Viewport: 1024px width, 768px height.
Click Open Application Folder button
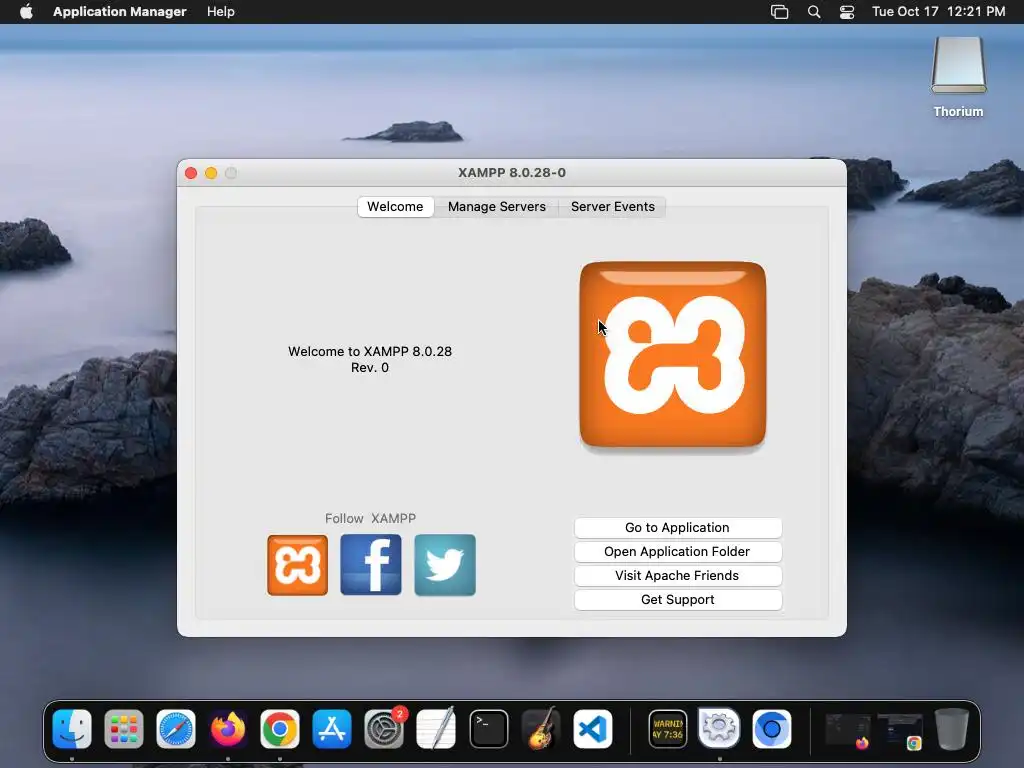677,552
